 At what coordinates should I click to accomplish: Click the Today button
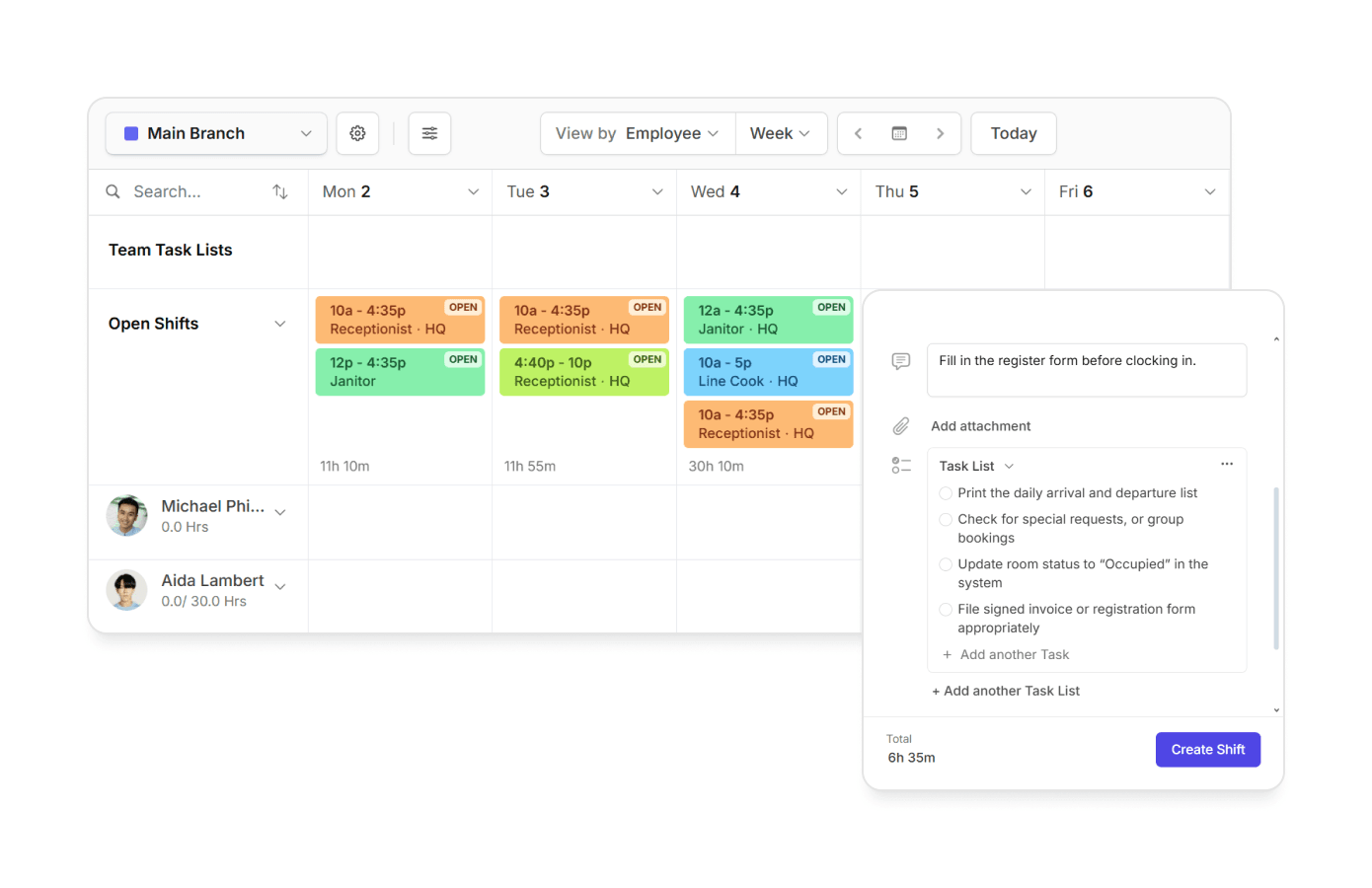pos(1013,133)
